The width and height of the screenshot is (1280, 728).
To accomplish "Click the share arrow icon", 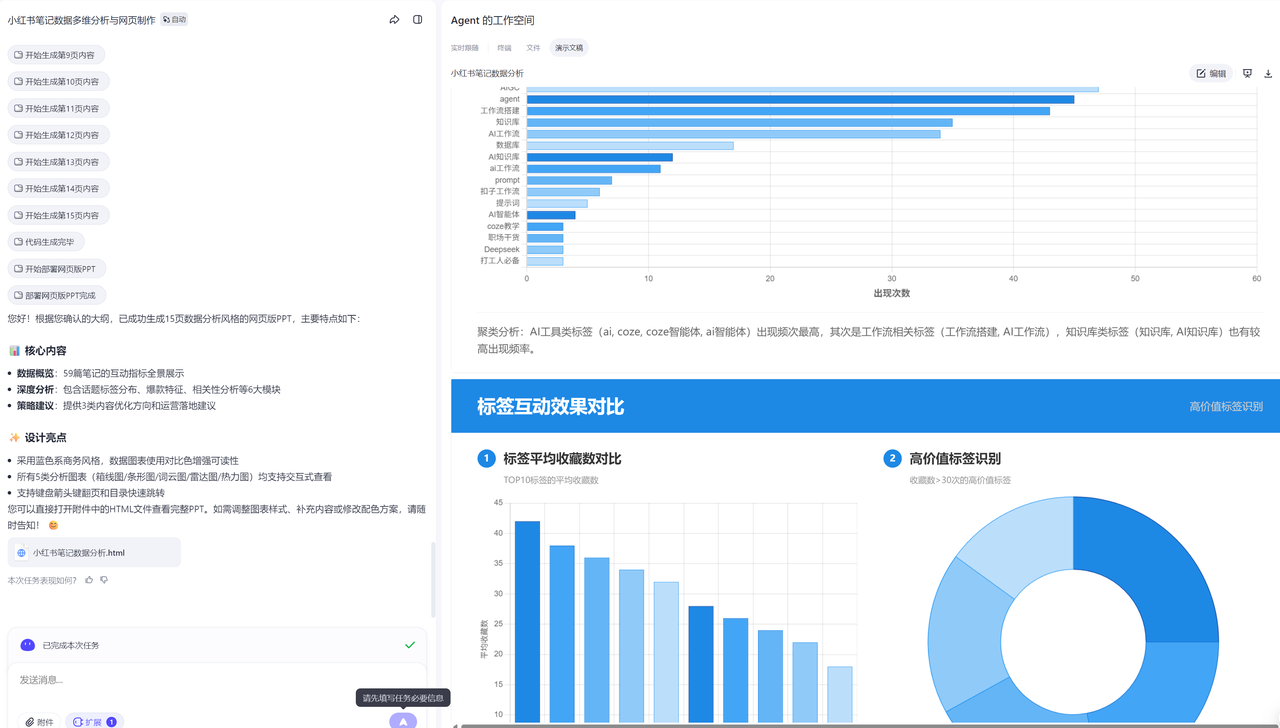I will [x=394, y=20].
